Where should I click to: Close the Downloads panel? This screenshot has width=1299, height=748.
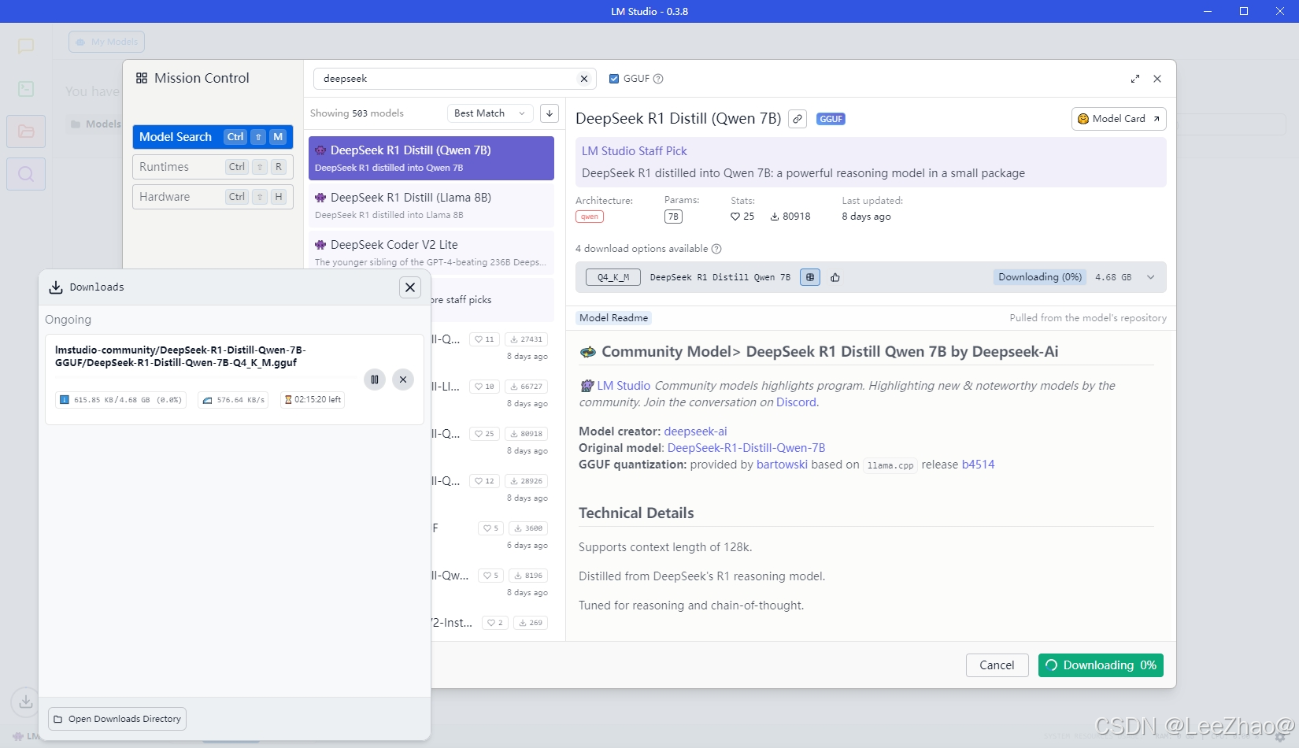coord(410,287)
